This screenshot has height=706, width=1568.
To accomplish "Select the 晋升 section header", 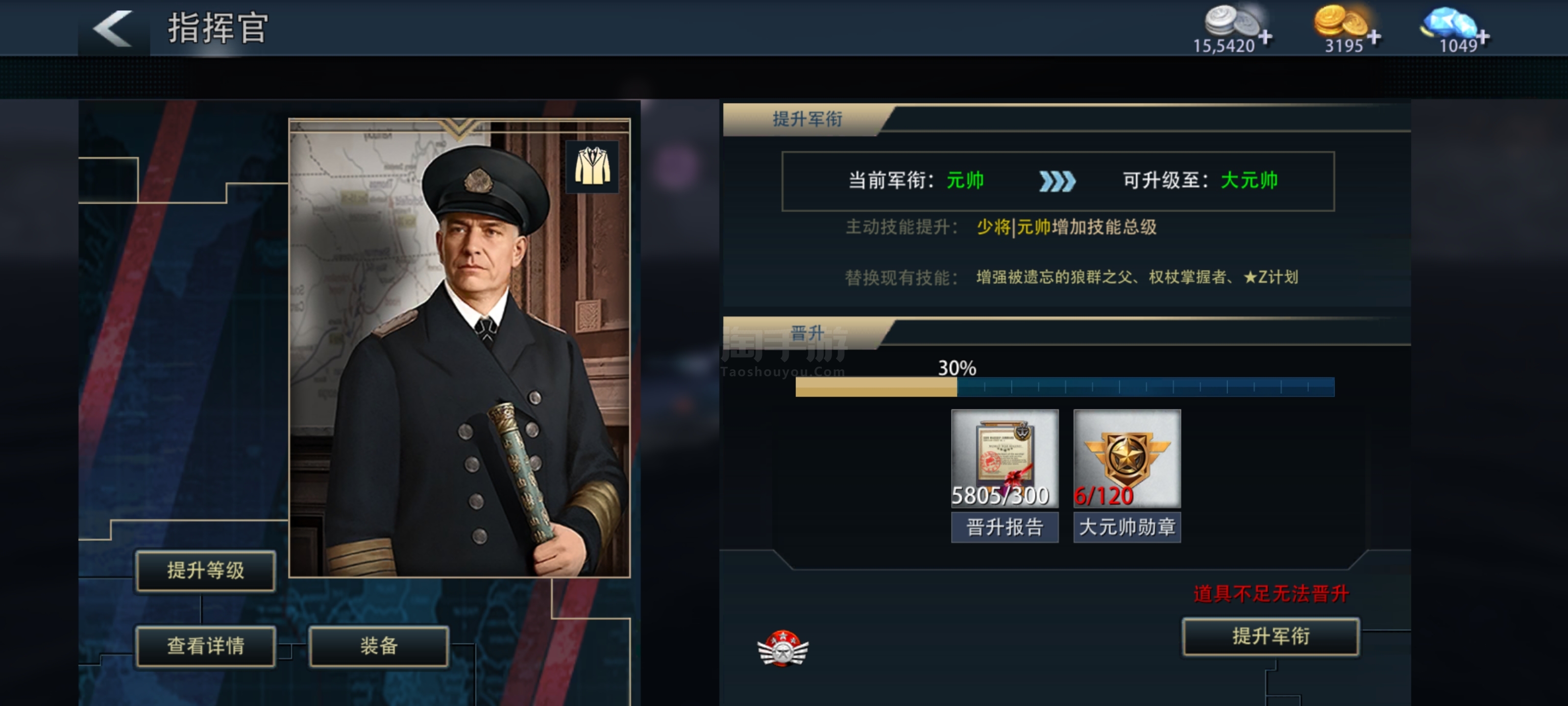I will click(x=807, y=333).
